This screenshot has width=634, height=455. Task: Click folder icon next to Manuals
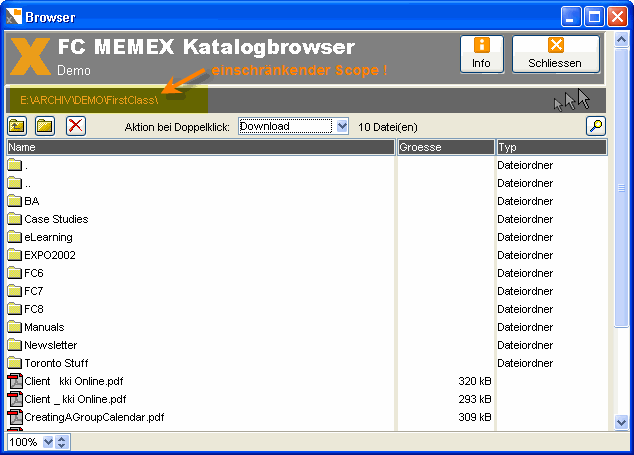coord(15,326)
